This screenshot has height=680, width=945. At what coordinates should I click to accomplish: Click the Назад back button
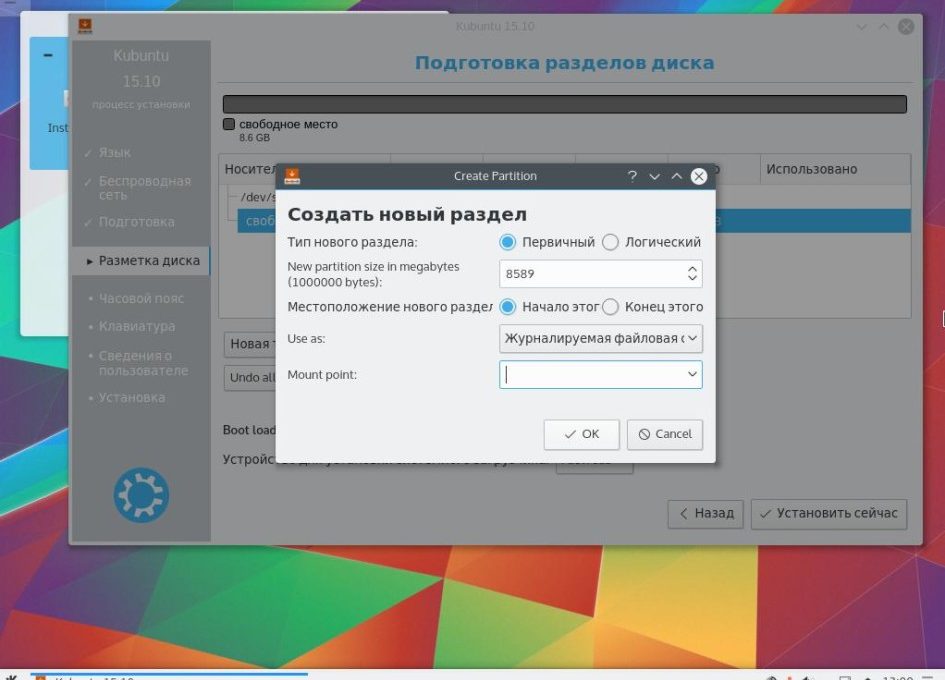pyautogui.click(x=705, y=514)
